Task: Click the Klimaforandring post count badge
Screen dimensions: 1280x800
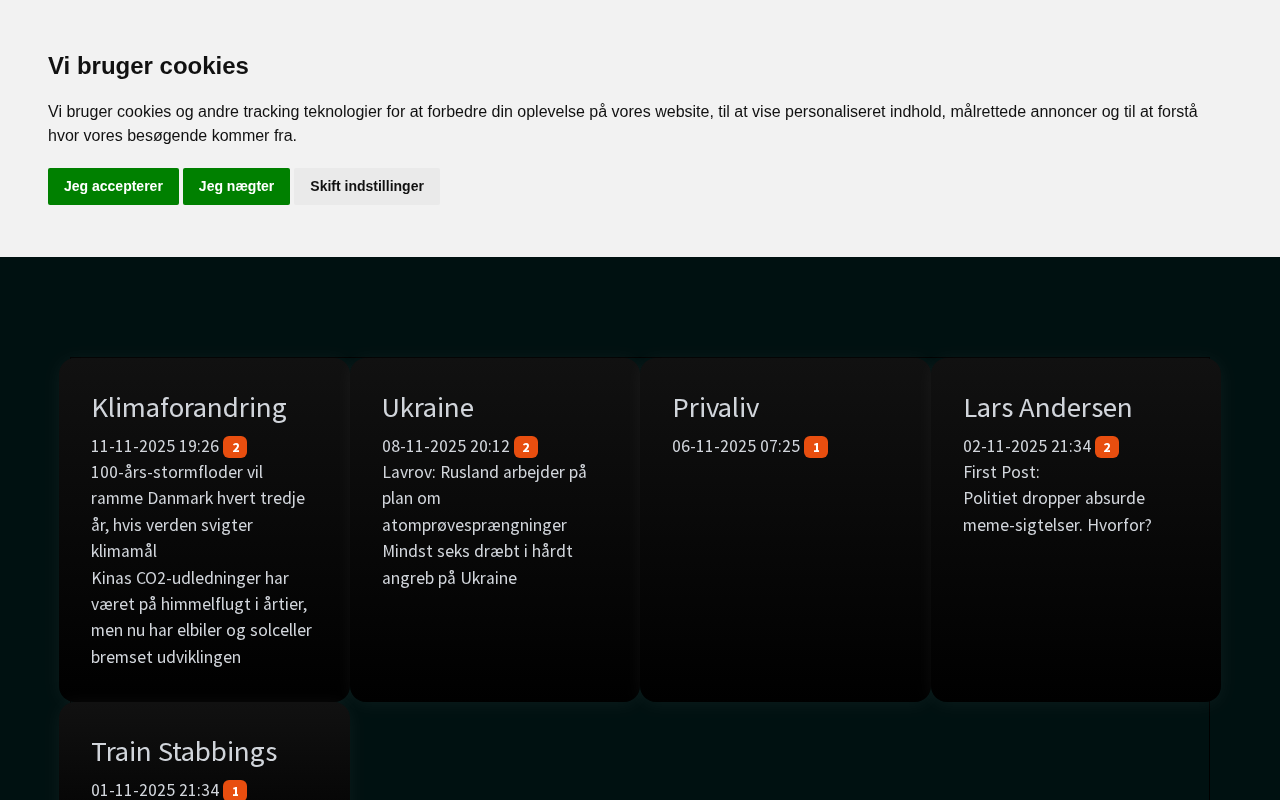Action: click(x=235, y=447)
